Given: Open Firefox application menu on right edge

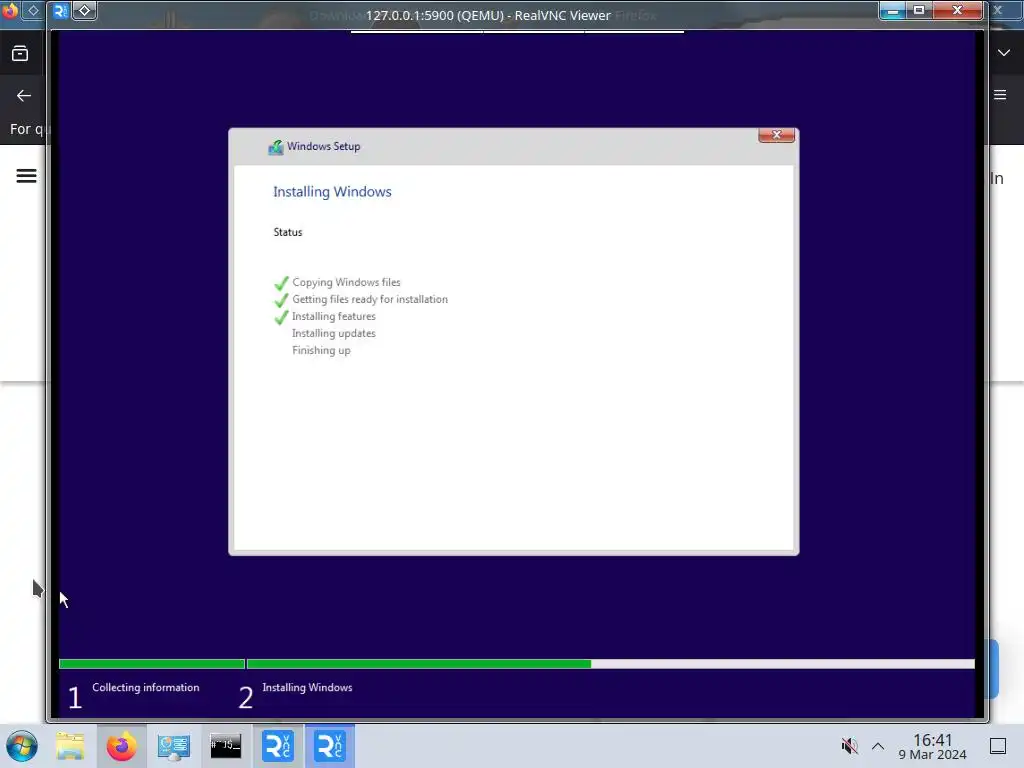Looking at the screenshot, I should 1000,95.
